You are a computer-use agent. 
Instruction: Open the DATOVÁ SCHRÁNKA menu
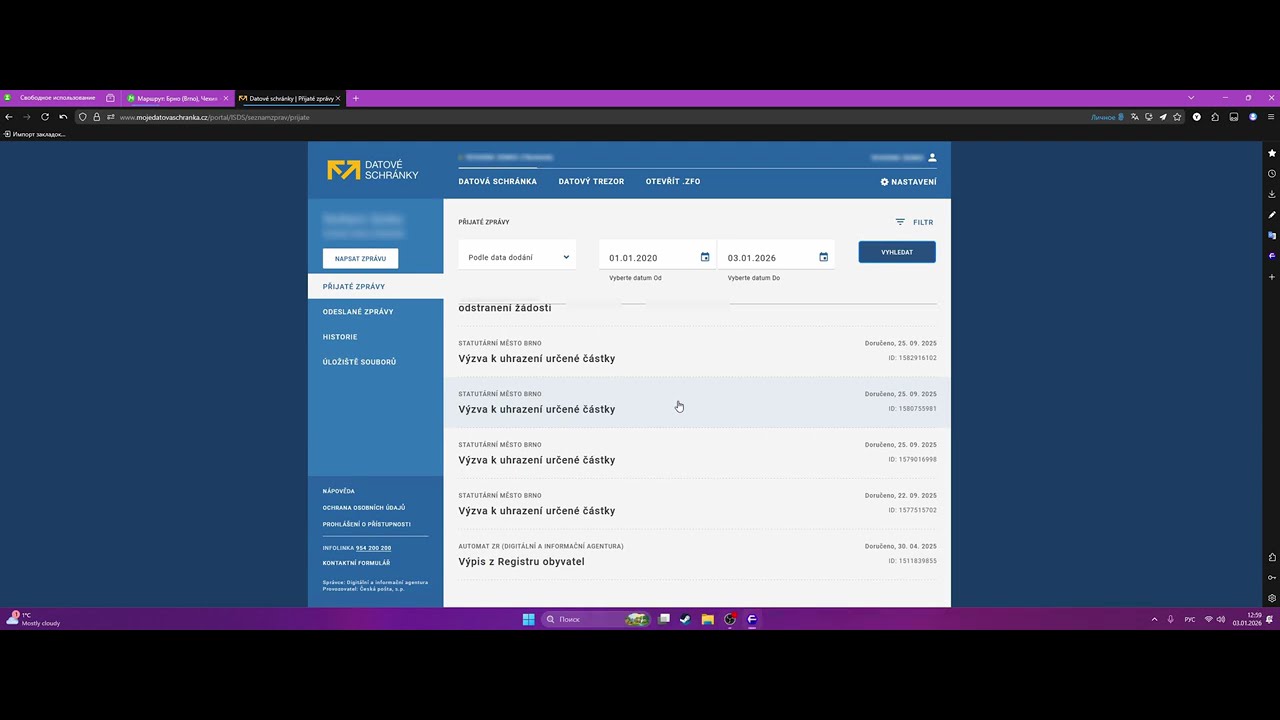click(498, 182)
